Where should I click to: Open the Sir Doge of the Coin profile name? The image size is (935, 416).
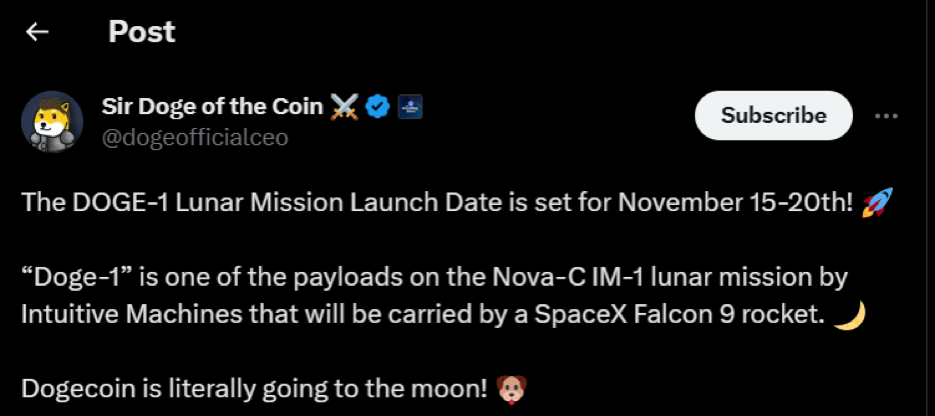pos(212,107)
